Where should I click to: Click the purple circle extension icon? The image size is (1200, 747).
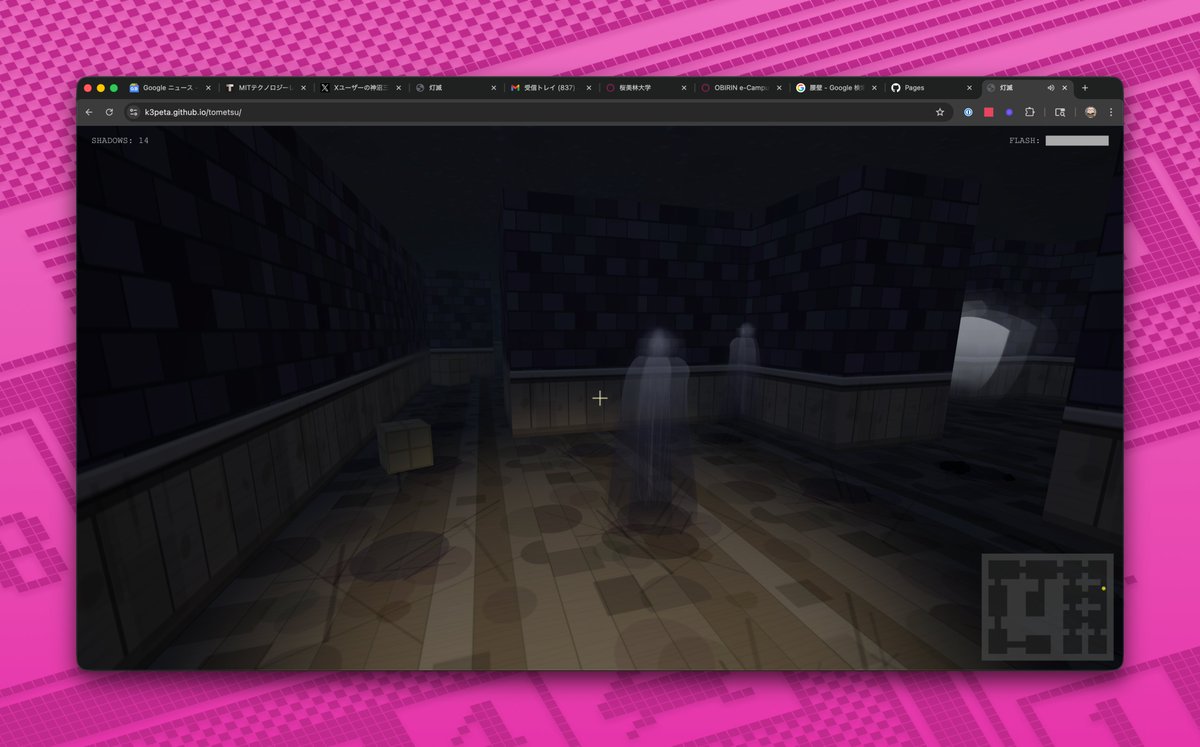(x=1009, y=112)
